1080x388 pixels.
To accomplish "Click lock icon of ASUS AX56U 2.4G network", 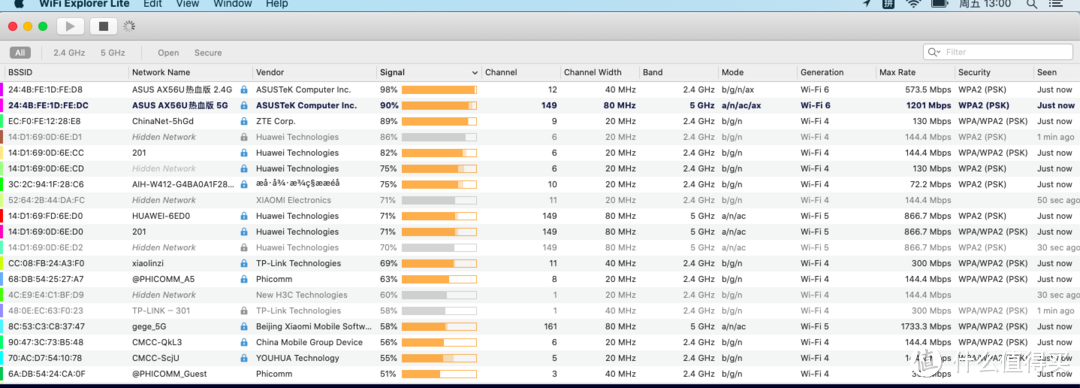I will (x=244, y=90).
